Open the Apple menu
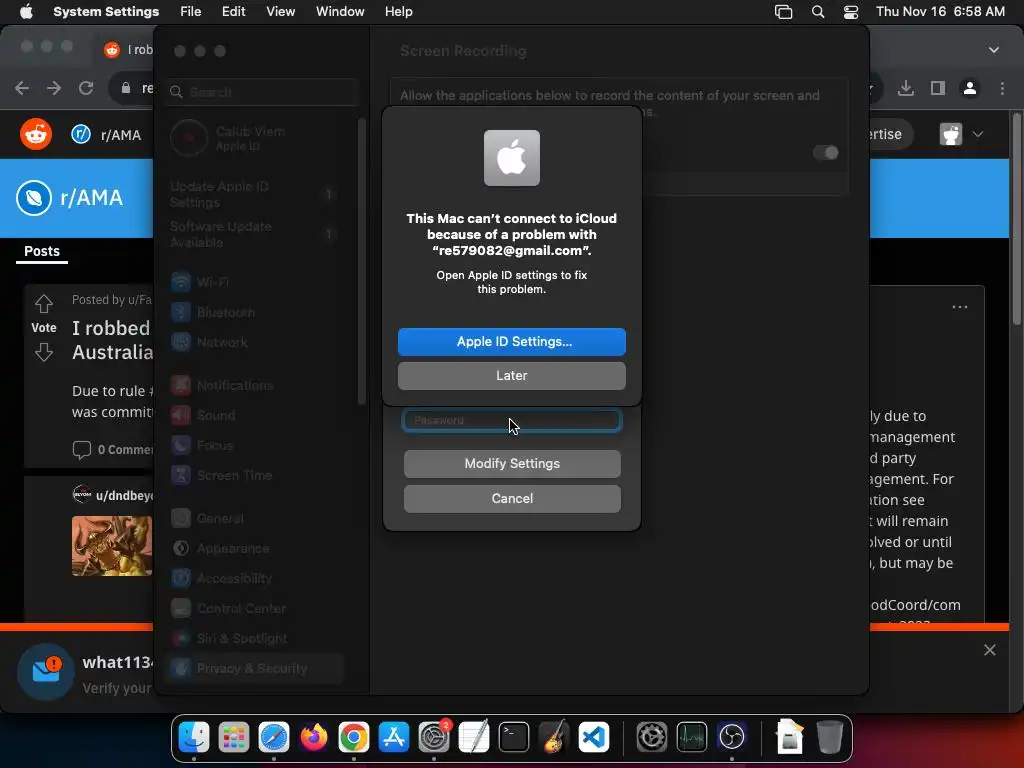The height and width of the screenshot is (768, 1024). tap(26, 11)
